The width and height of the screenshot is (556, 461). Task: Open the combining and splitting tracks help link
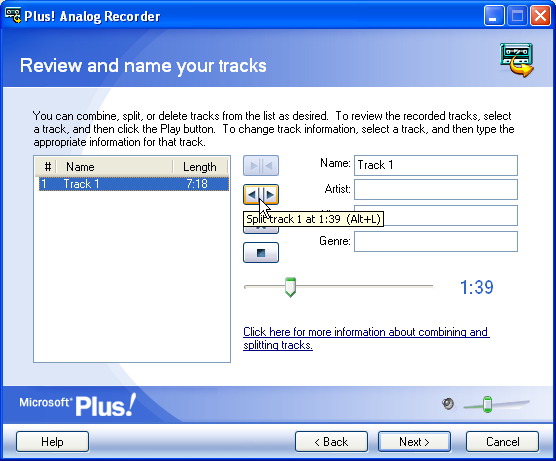click(x=366, y=338)
